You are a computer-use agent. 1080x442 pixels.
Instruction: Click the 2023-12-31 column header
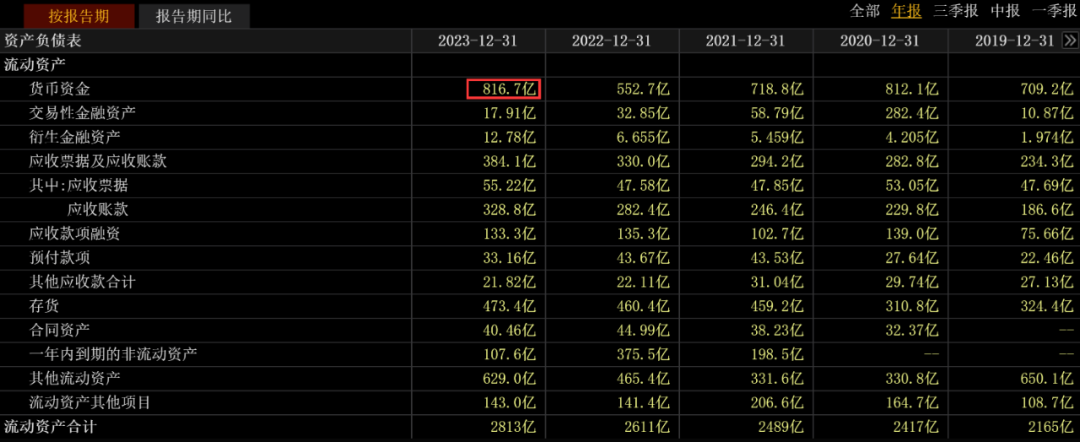point(477,41)
